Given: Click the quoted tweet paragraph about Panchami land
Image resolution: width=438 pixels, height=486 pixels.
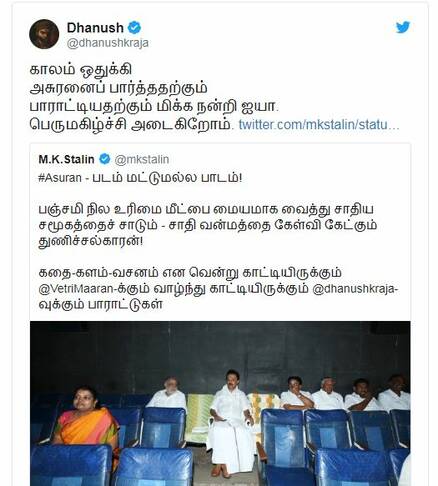Looking at the screenshot, I should [208, 225].
